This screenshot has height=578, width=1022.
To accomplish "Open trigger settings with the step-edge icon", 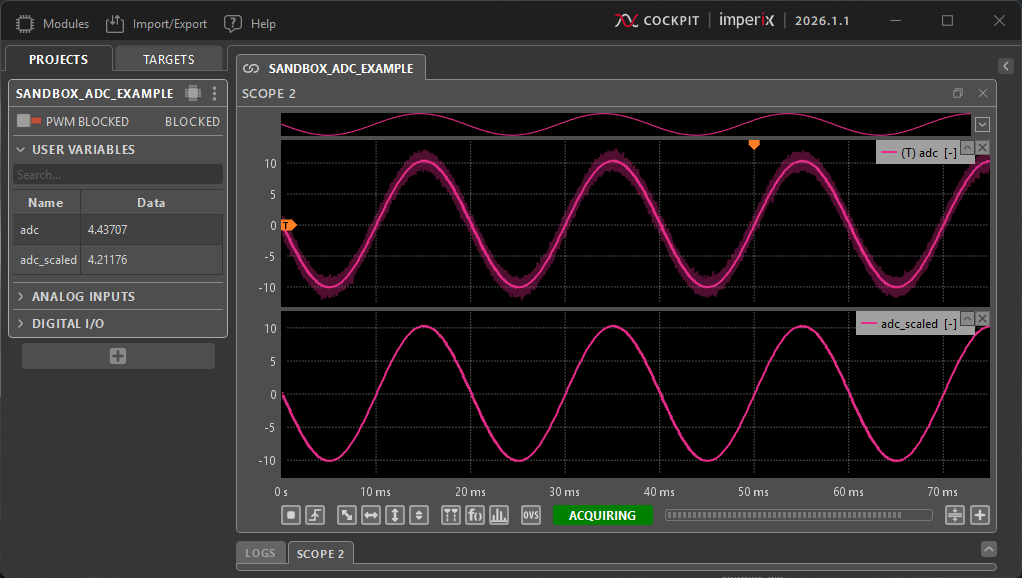I will pos(315,515).
